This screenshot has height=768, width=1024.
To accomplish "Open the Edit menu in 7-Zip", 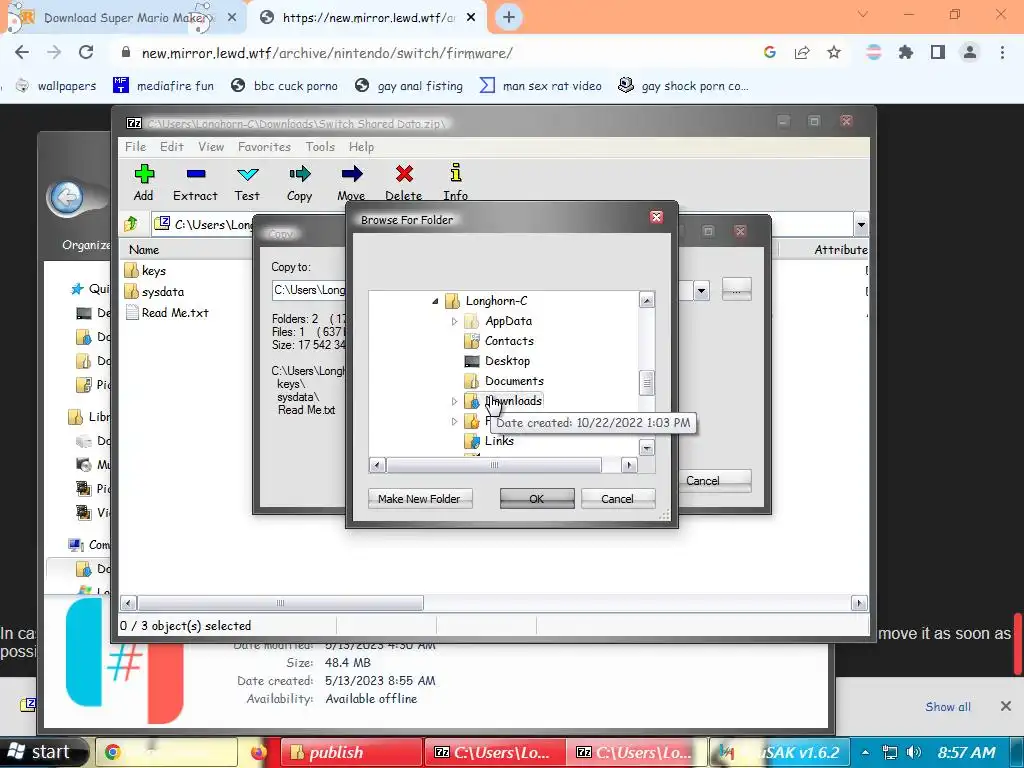I will 172,147.
